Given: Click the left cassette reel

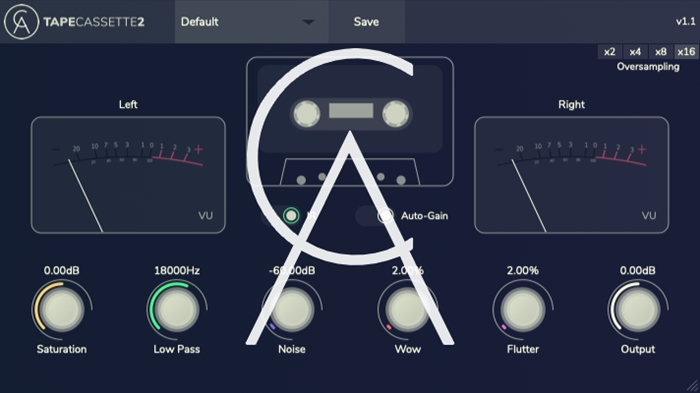Looking at the screenshot, I should click(306, 113).
